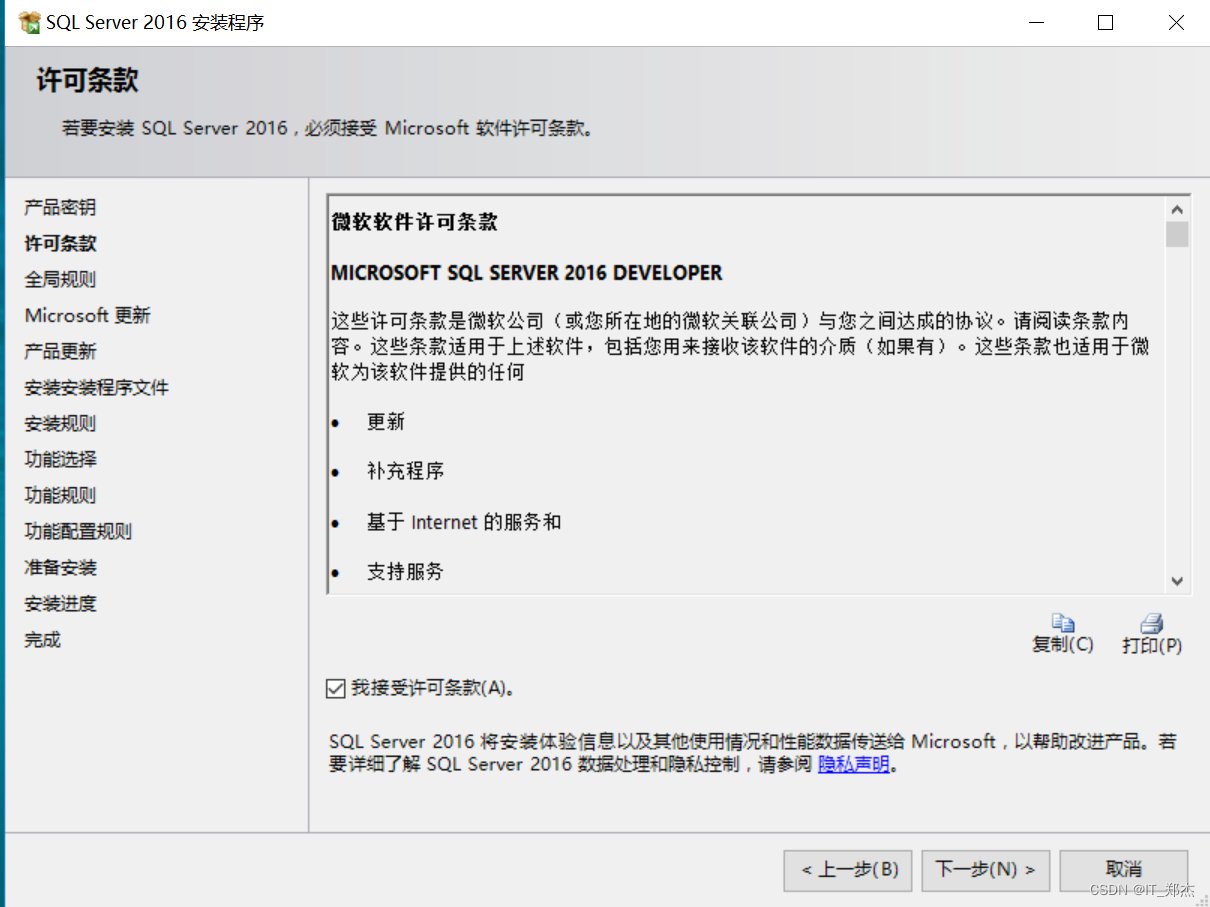This screenshot has height=907, width=1210.
Task: Click the 基于 Internet 的服务和 bullet
Action: pyautogui.click(x=464, y=522)
